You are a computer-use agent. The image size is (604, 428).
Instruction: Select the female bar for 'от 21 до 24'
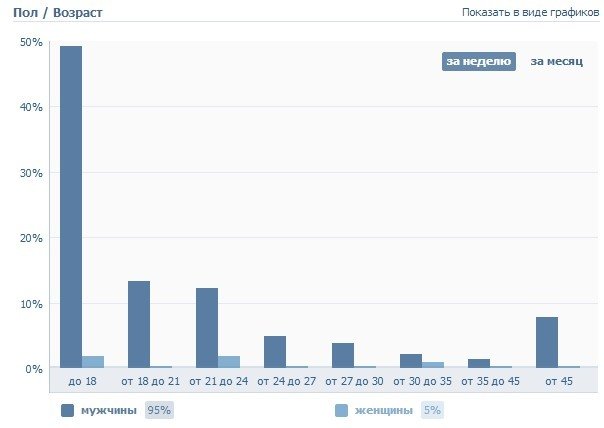point(229,362)
